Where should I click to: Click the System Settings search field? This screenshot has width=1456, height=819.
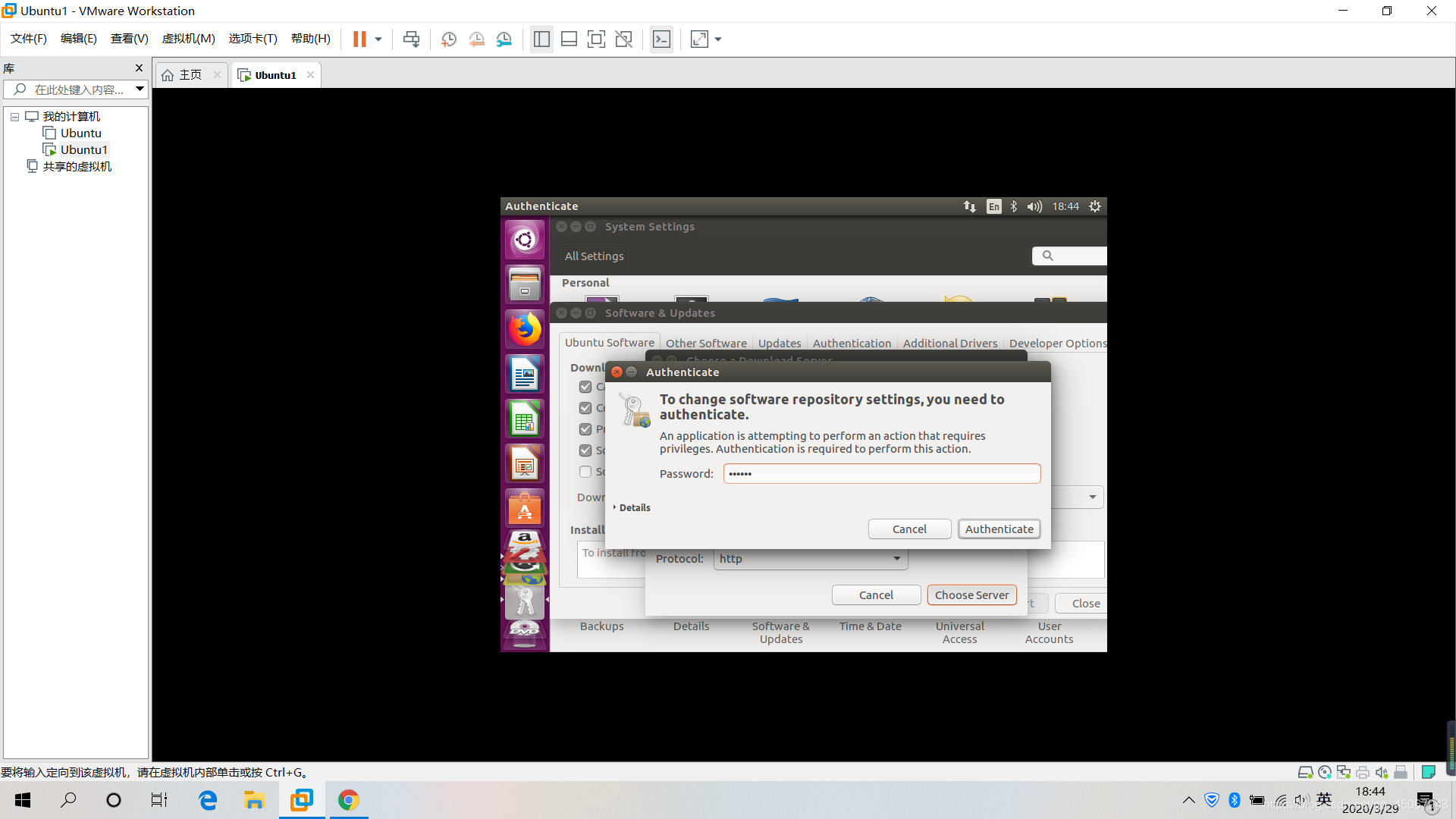click(1069, 256)
